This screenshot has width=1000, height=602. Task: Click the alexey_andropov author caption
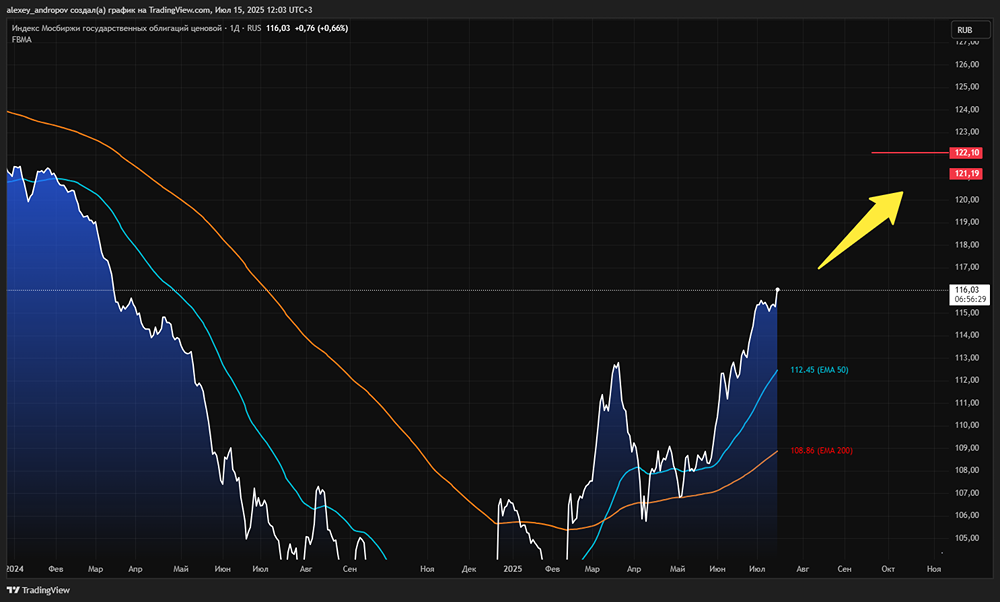tap(37, 10)
